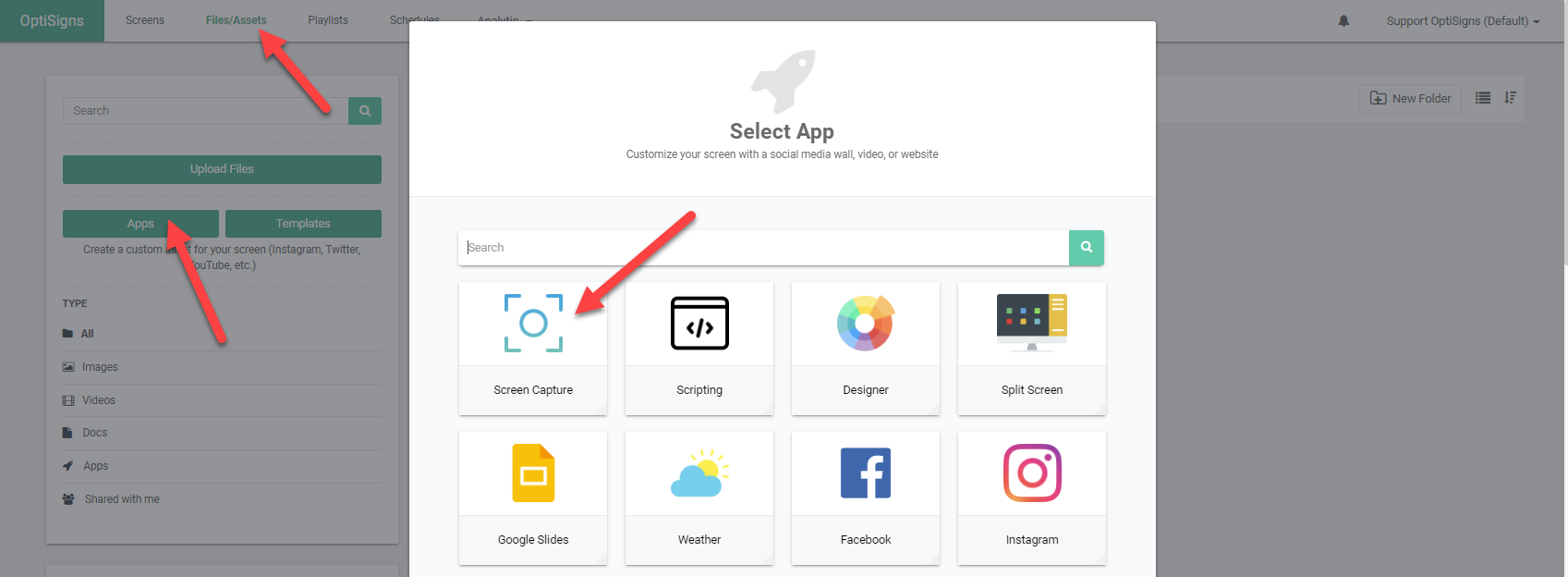Click the New Folder button
Image resolution: width=1568 pixels, height=577 pixels.
[x=1410, y=98]
